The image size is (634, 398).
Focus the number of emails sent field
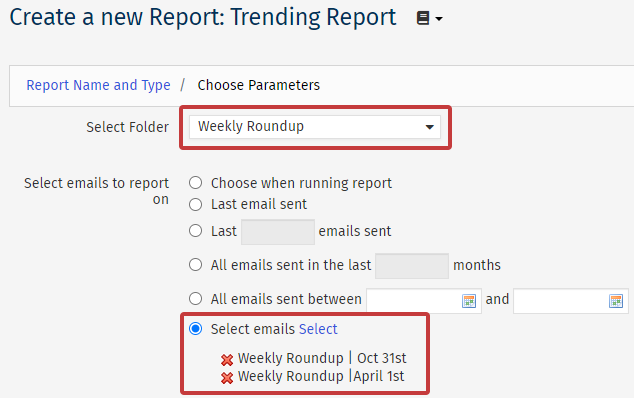point(278,232)
